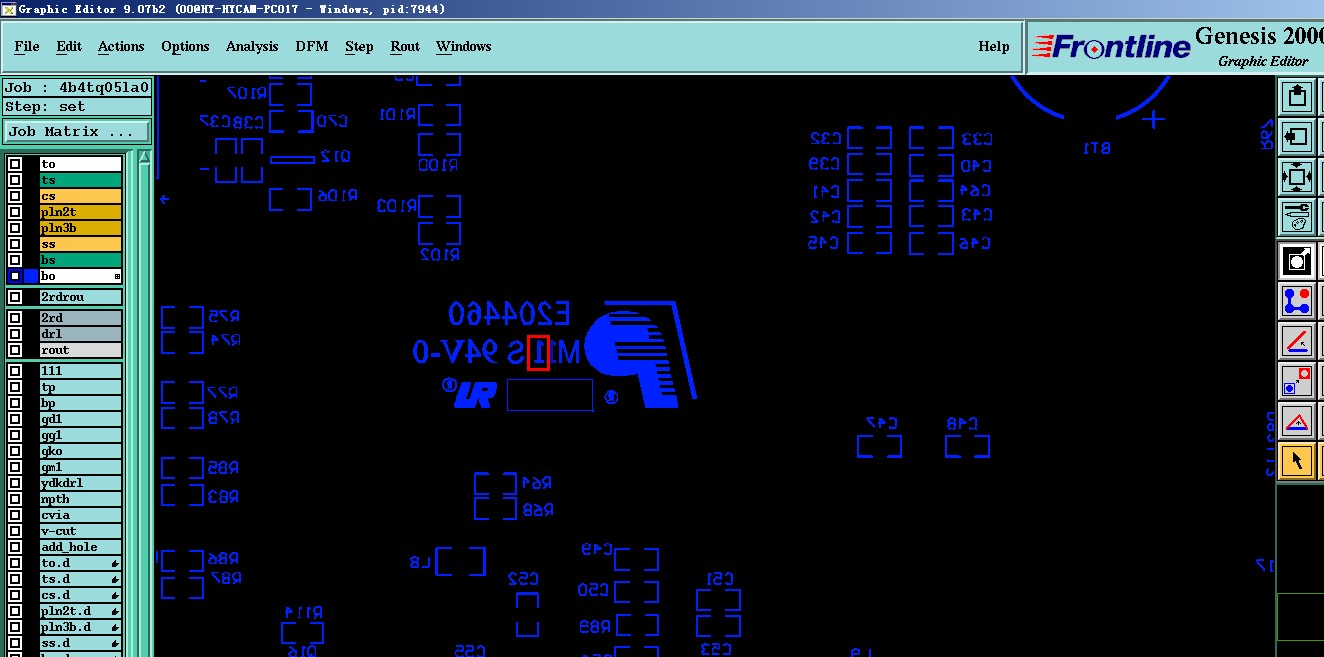Click the blue color swatch of bo layer
1324x657 pixels.
(x=31, y=276)
